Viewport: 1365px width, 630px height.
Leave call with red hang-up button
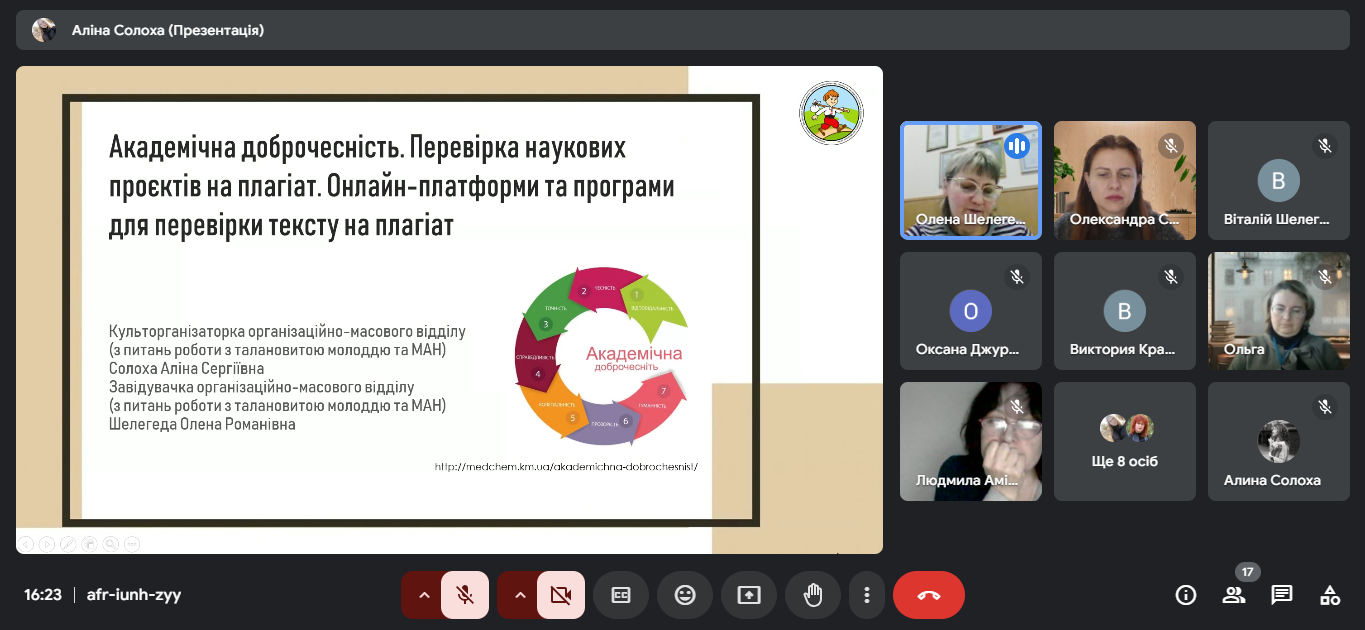929,595
